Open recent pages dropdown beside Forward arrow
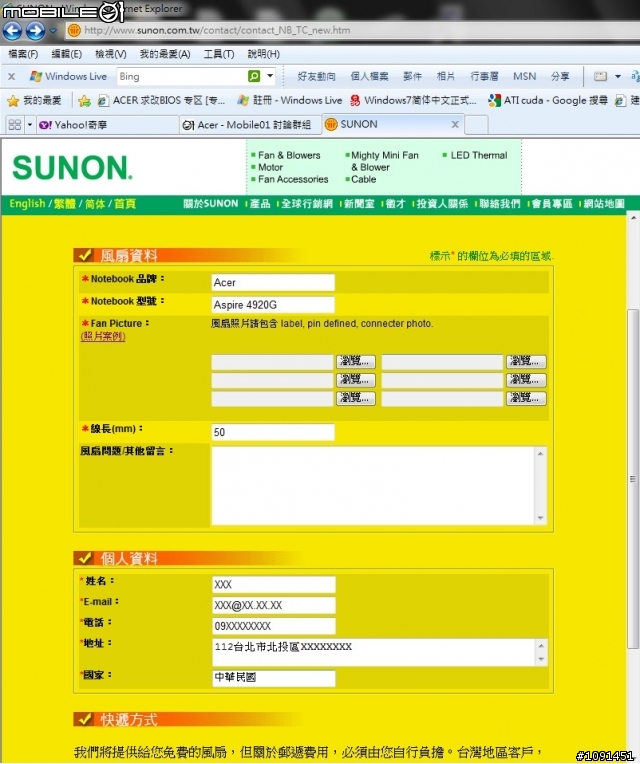The image size is (640, 764). tap(53, 31)
